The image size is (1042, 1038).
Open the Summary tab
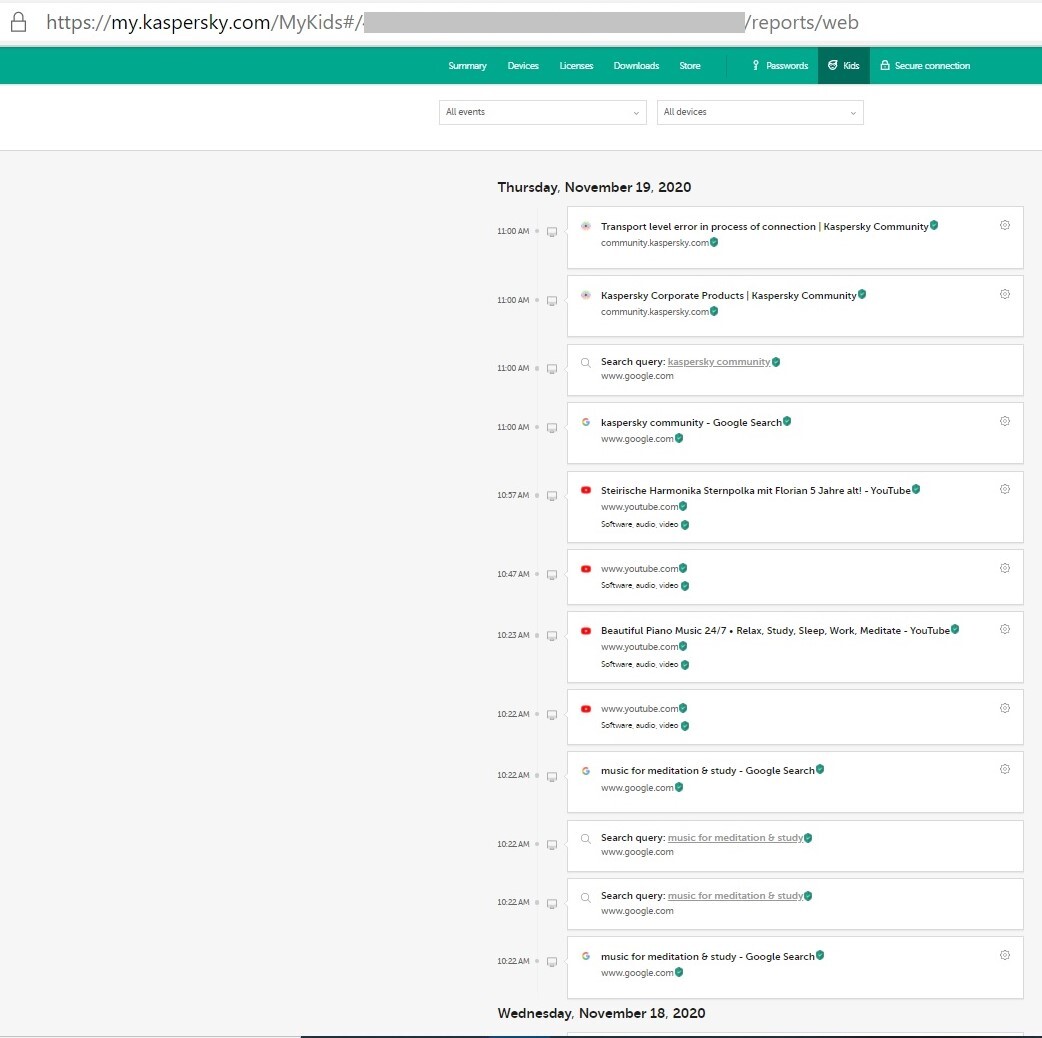tap(467, 66)
